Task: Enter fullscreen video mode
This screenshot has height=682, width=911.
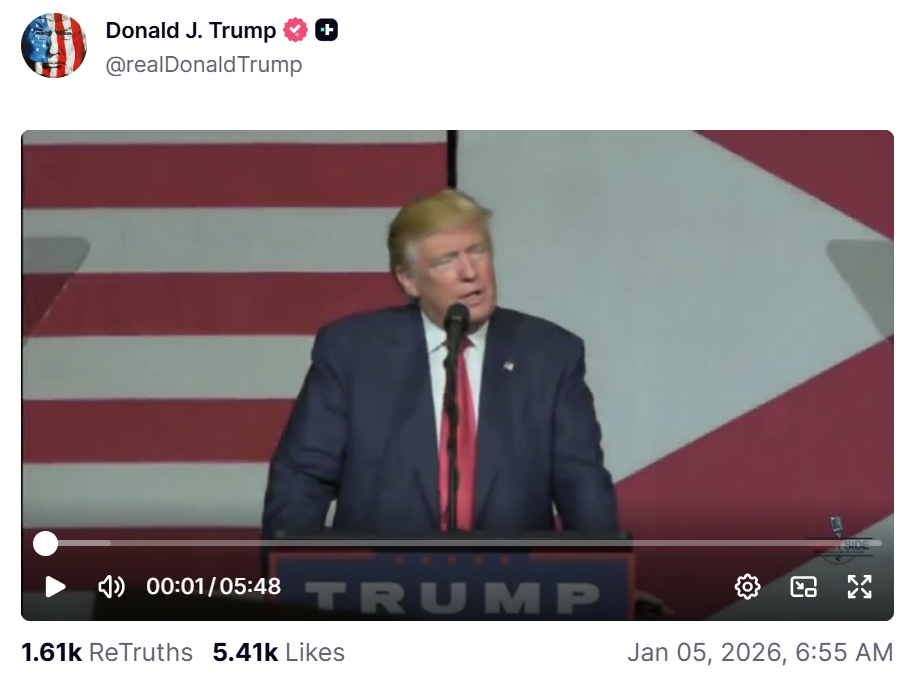Action: tap(859, 586)
